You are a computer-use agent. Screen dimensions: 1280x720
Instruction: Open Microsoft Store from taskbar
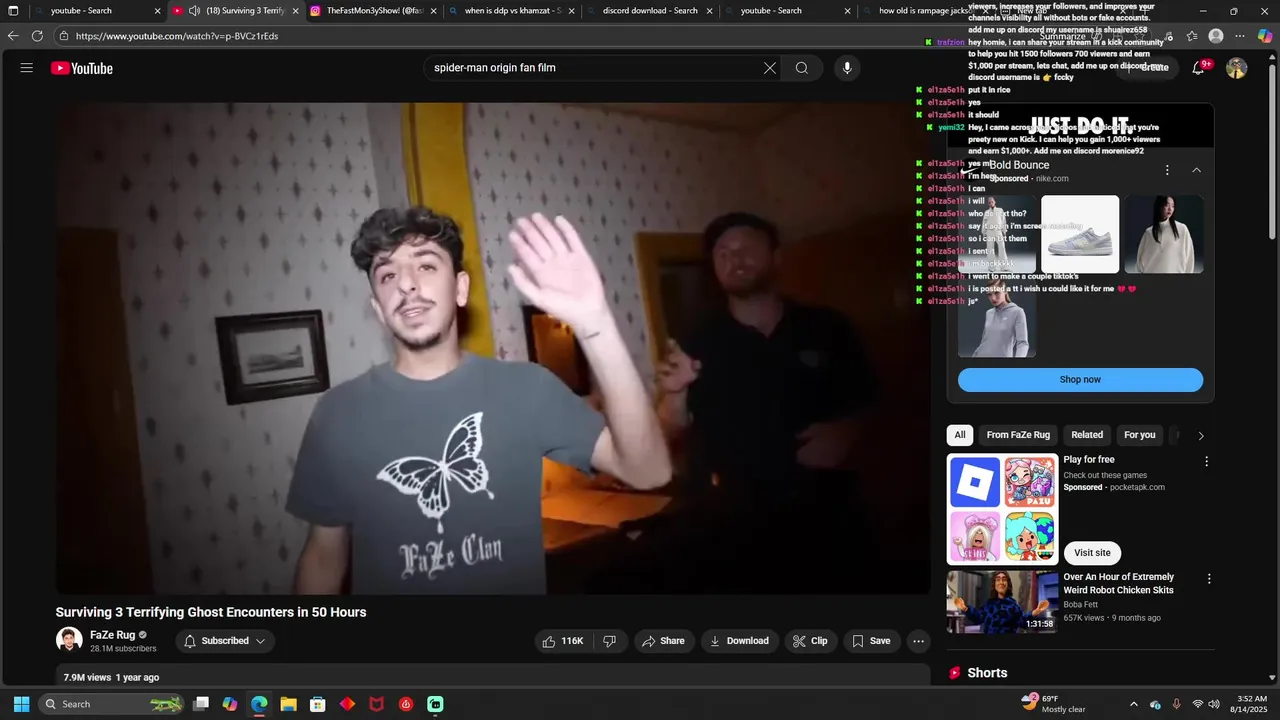coord(318,704)
